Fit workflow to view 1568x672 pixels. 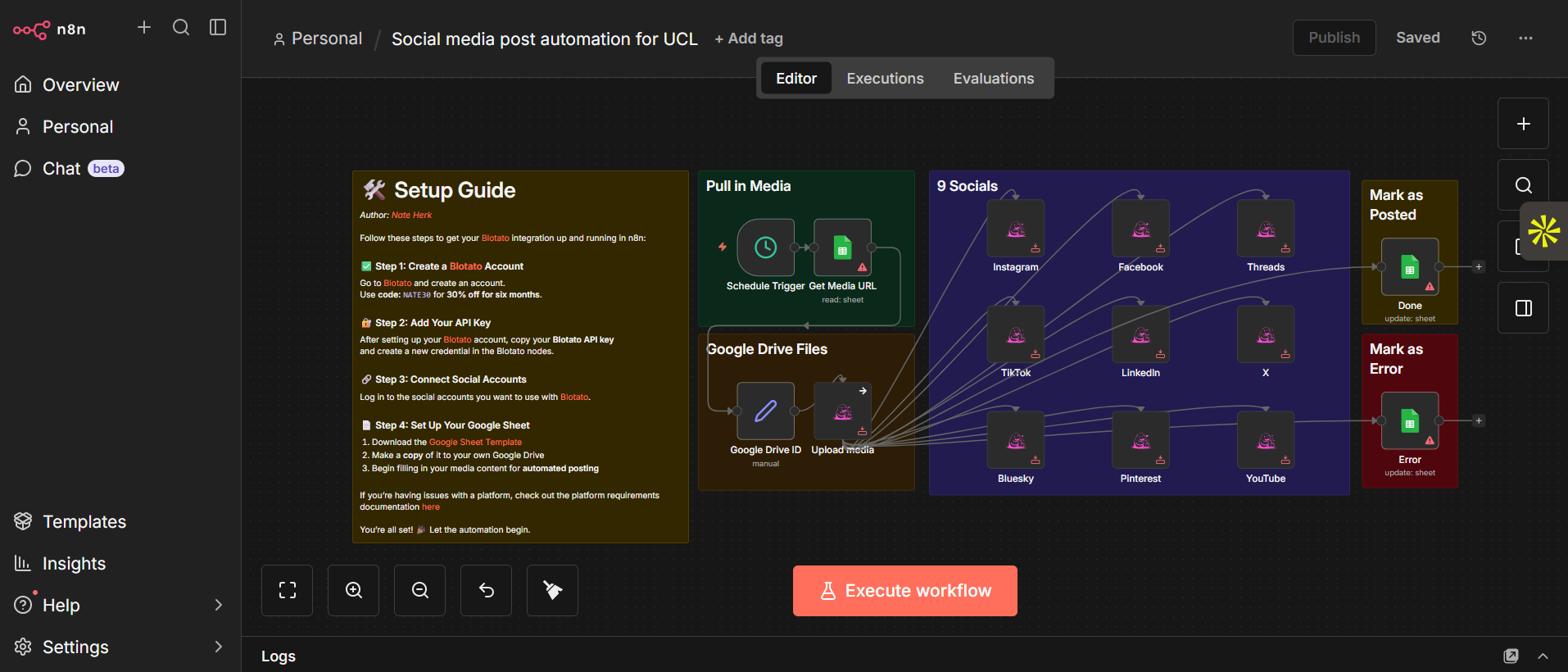pyautogui.click(x=287, y=590)
